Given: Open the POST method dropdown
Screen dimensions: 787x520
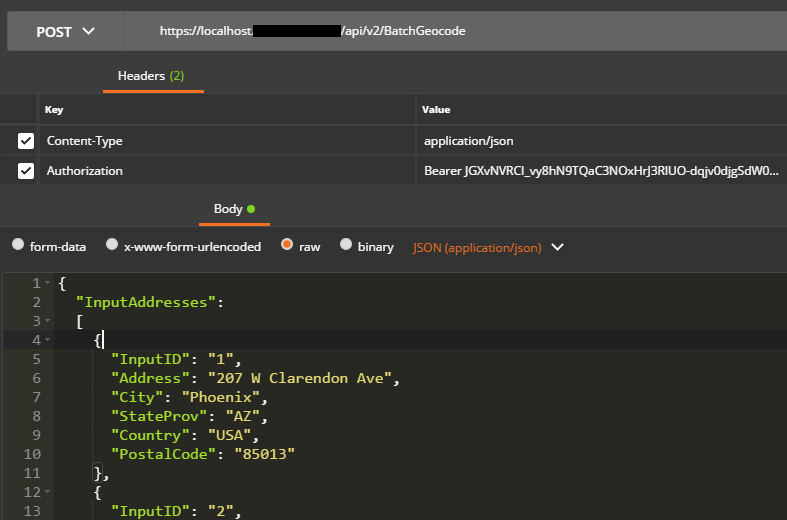Looking at the screenshot, I should tap(66, 31).
